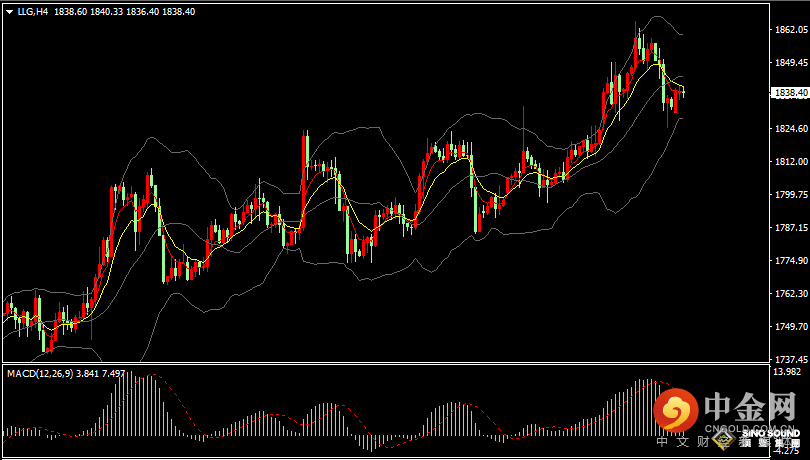Click the most recent candlestick at right edge
This screenshot has height=460, width=810.
coord(682,94)
